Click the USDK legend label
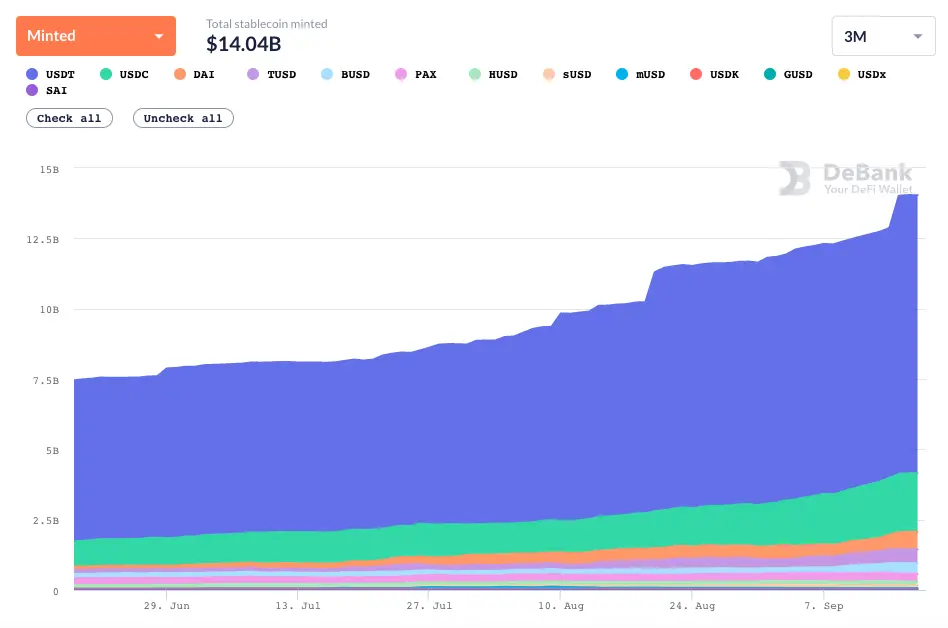Image resolution: width=948 pixels, height=628 pixels. (724, 74)
